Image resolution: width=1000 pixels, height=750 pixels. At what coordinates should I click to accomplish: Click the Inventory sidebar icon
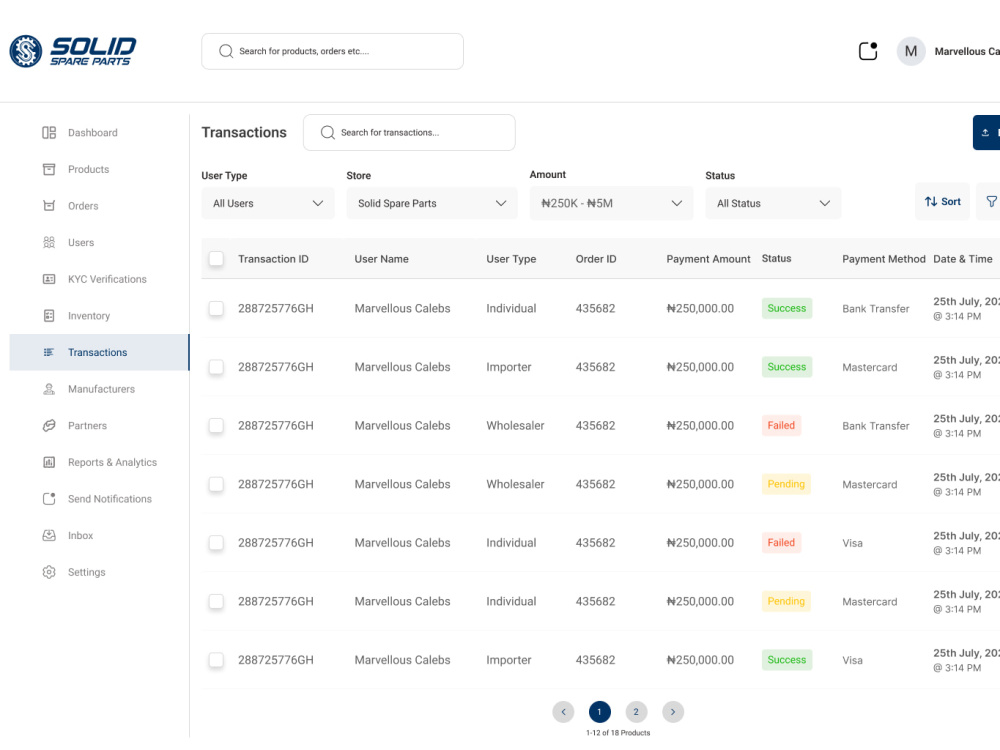coord(49,316)
